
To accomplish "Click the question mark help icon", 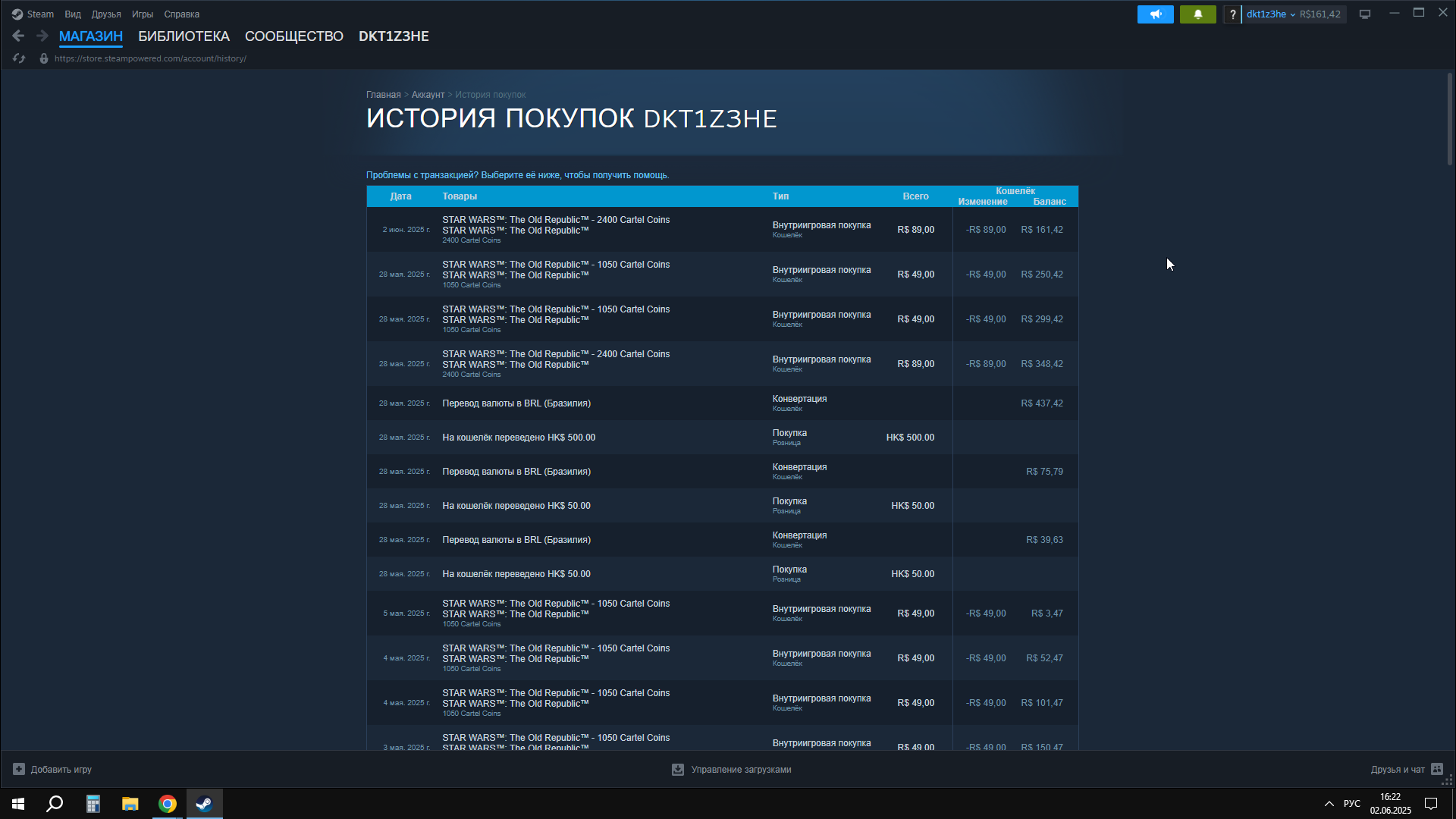I will [x=1232, y=14].
